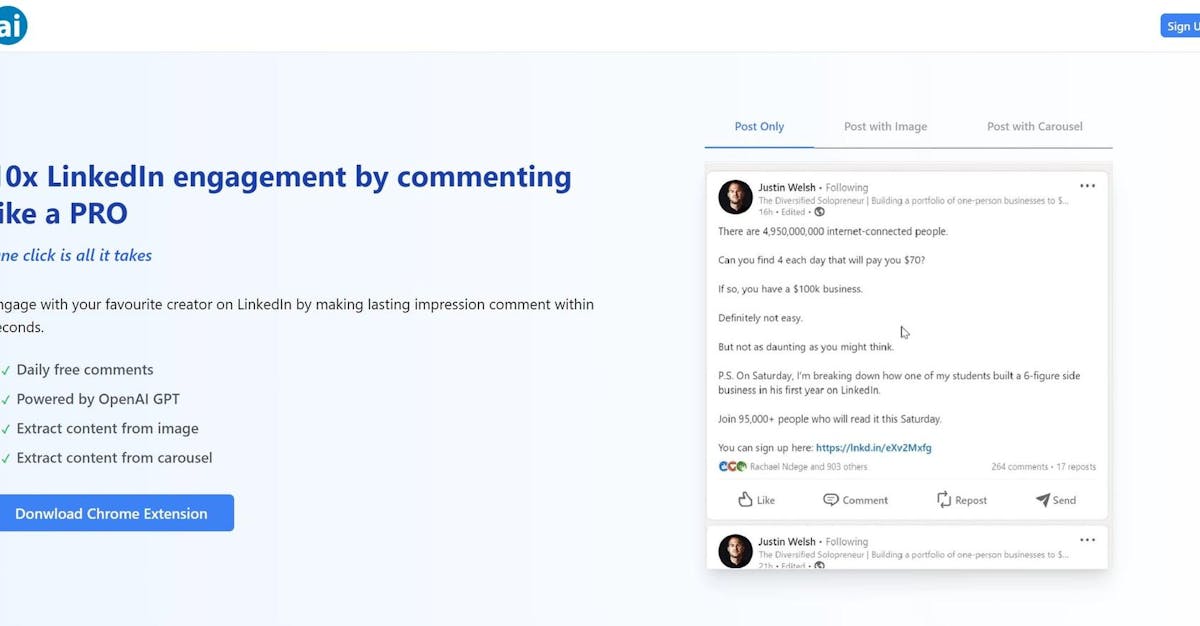This screenshot has width=1200, height=626.
Task: Click the 'If so, you have a $100k business.' line
Action: tap(790, 289)
